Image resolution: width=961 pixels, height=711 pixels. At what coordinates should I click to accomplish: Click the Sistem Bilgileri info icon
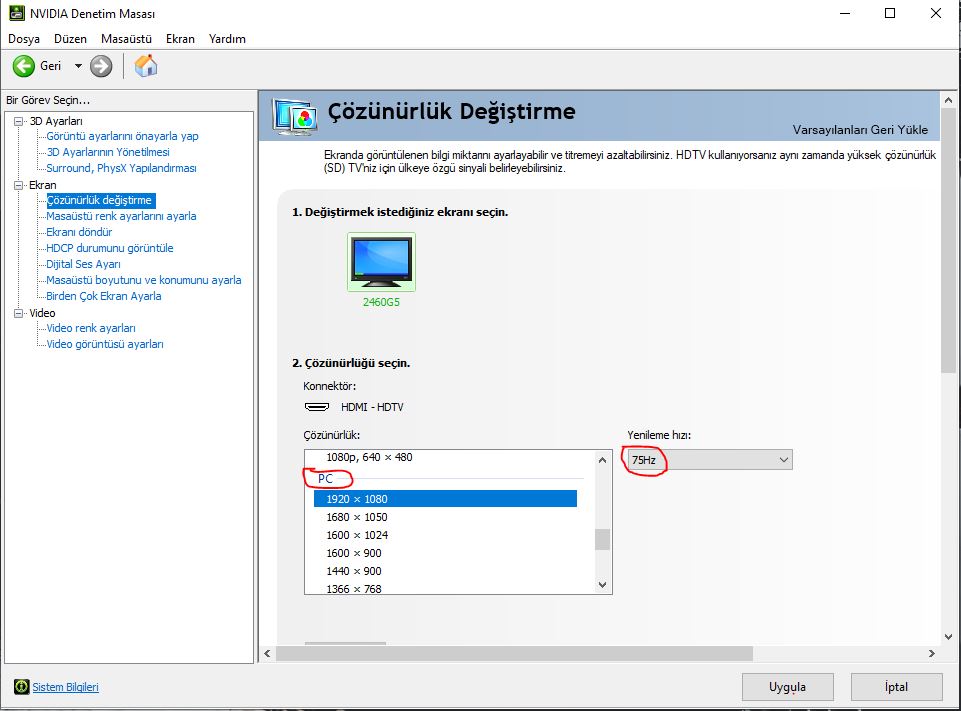click(21, 687)
